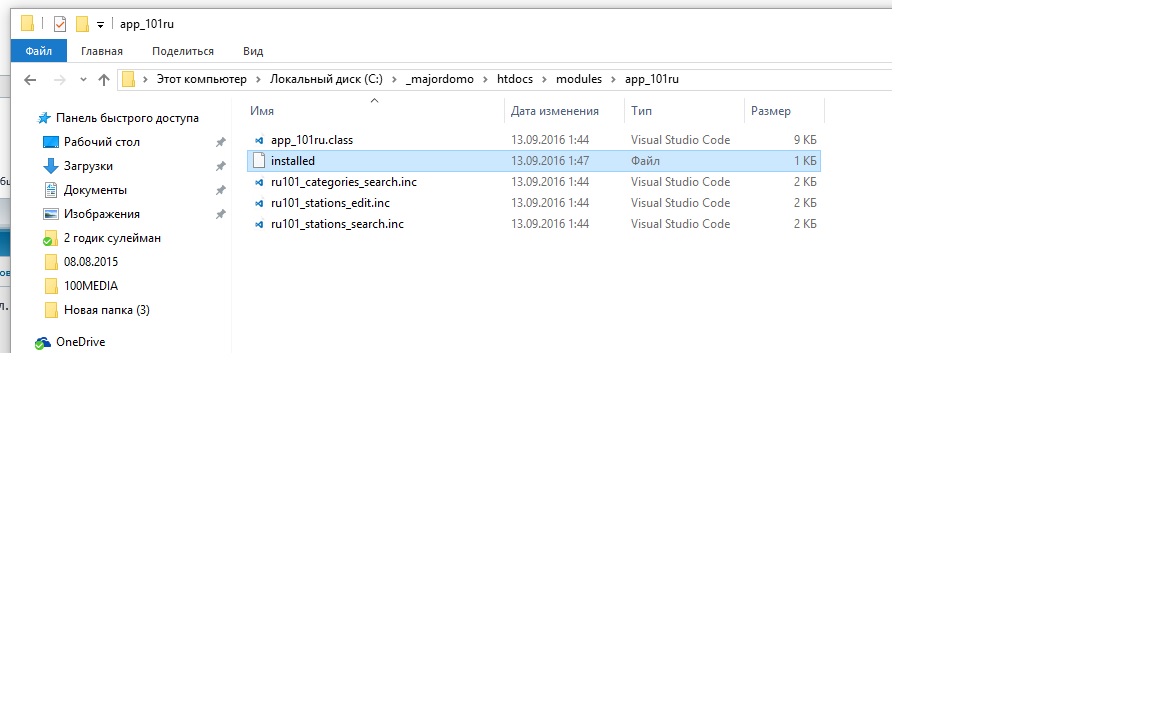Open the recent locations dropdown arrow
Image resolution: width=1152 pixels, height=720 pixels.
(x=83, y=79)
